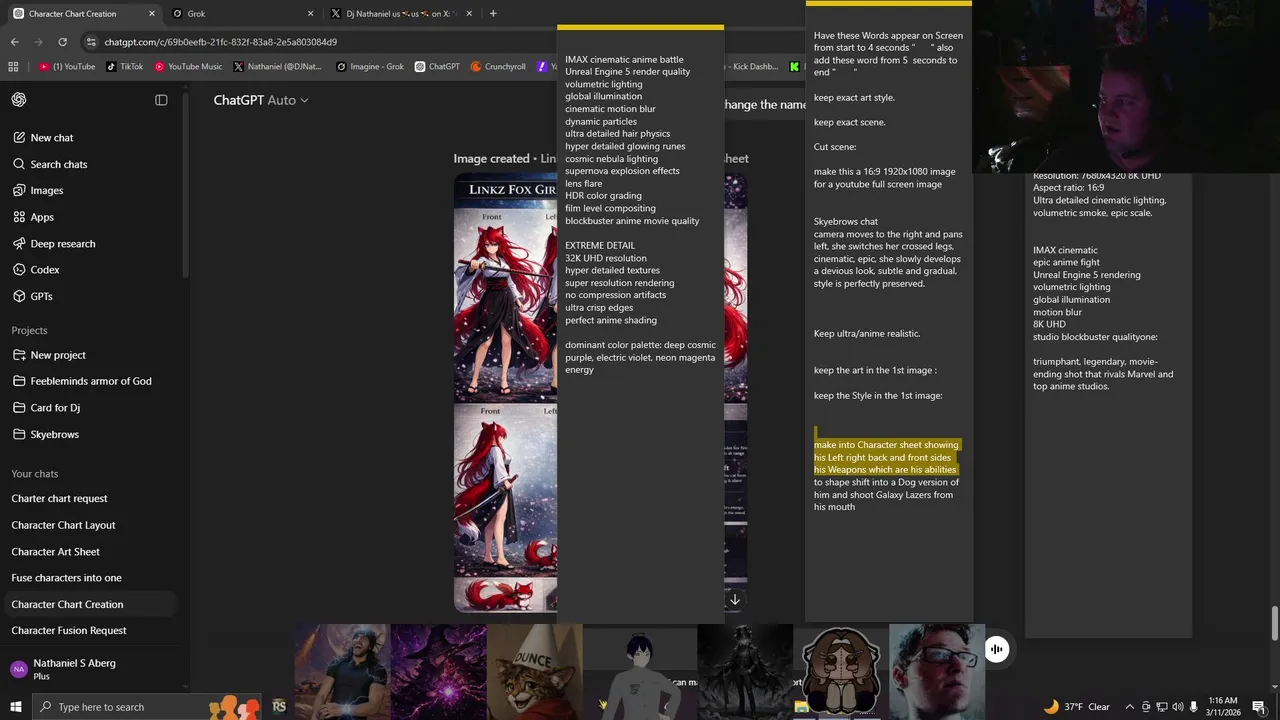Open the volume control in system tray
The width and height of the screenshot is (1280, 720).
click(1177, 707)
